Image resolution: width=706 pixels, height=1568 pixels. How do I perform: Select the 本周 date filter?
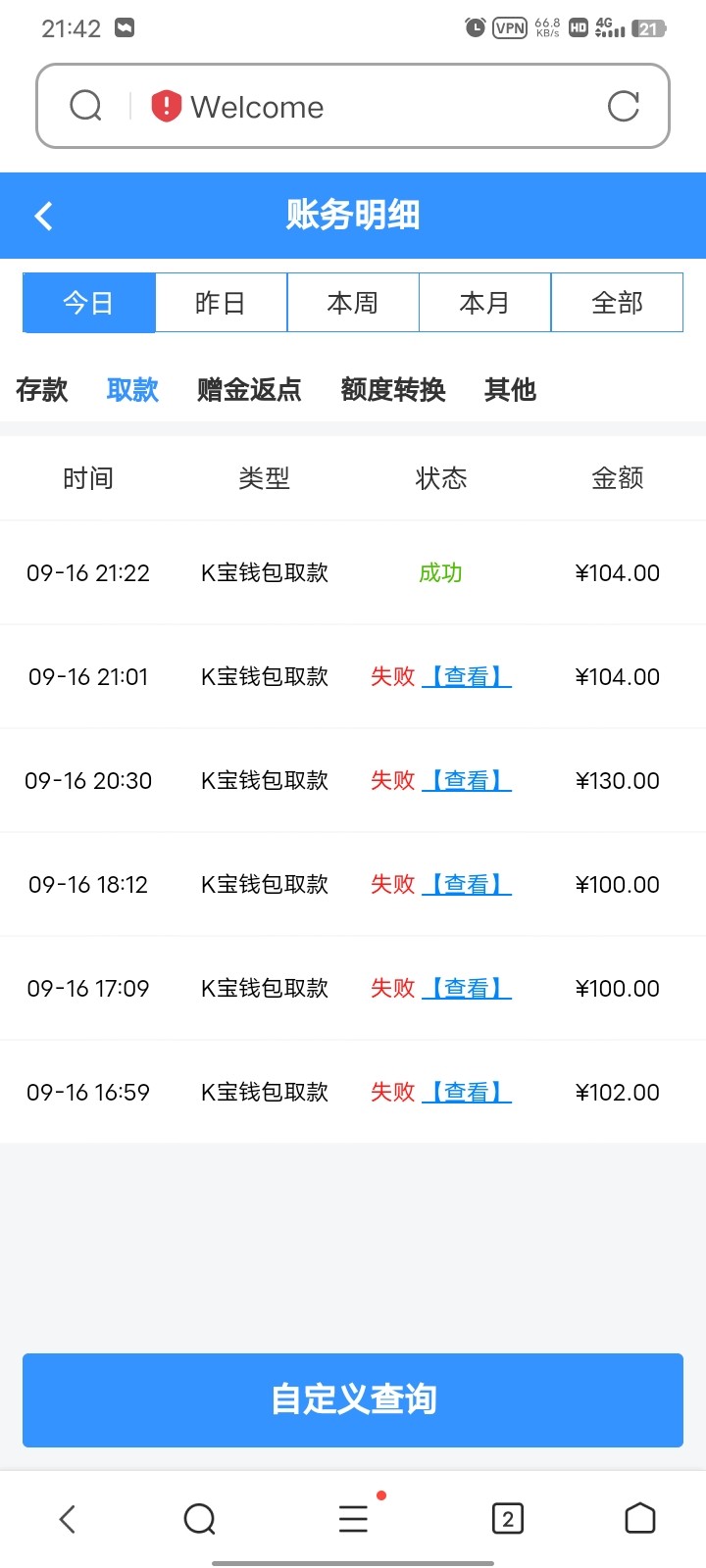pos(353,303)
